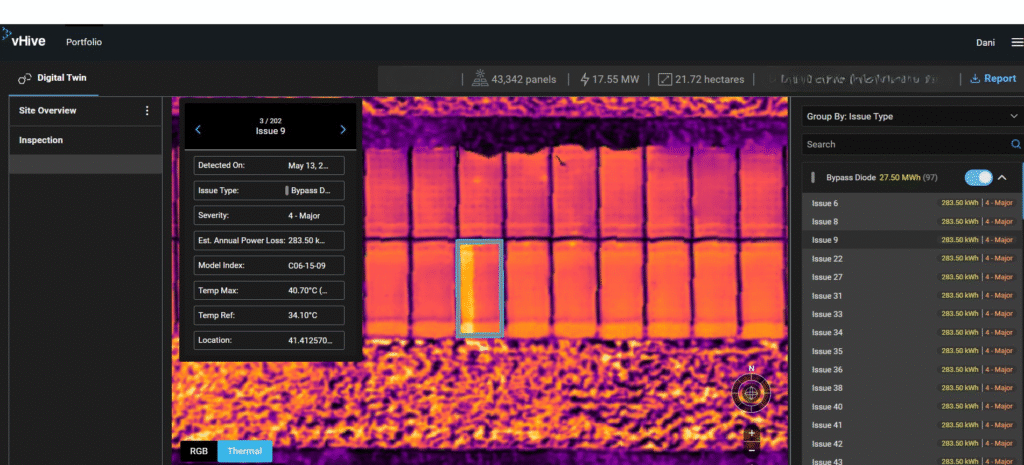Screen dimensions: 1024x465
Task: Switch imagery to Thermal view
Action: coord(245,451)
